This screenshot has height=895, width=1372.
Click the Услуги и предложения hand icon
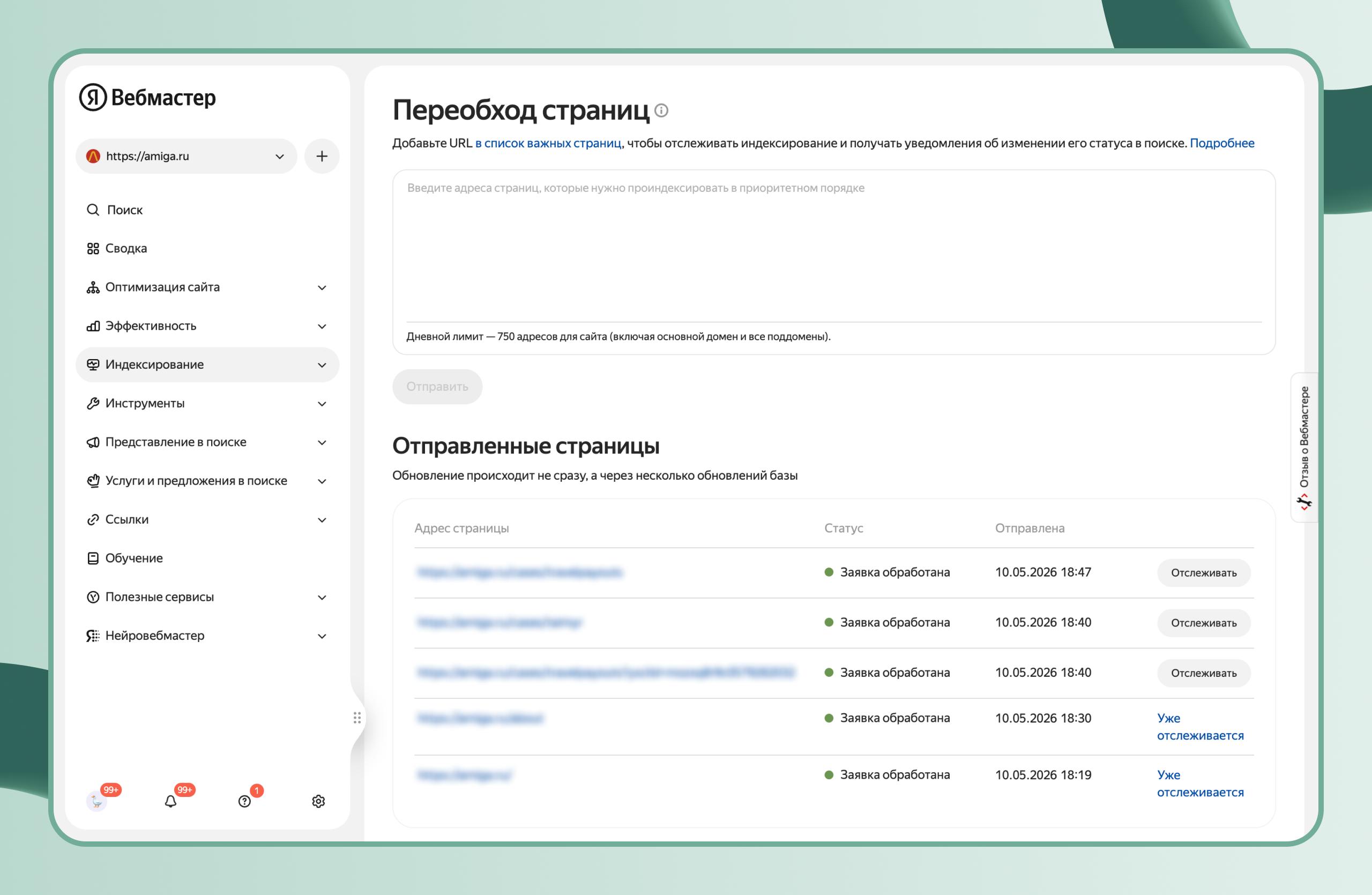tap(93, 481)
